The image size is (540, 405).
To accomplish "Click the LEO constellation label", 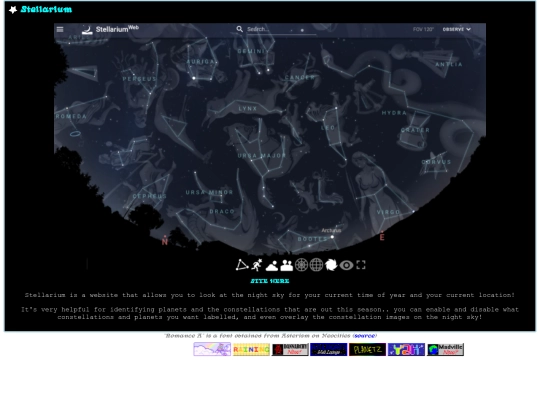I will [328, 128].
